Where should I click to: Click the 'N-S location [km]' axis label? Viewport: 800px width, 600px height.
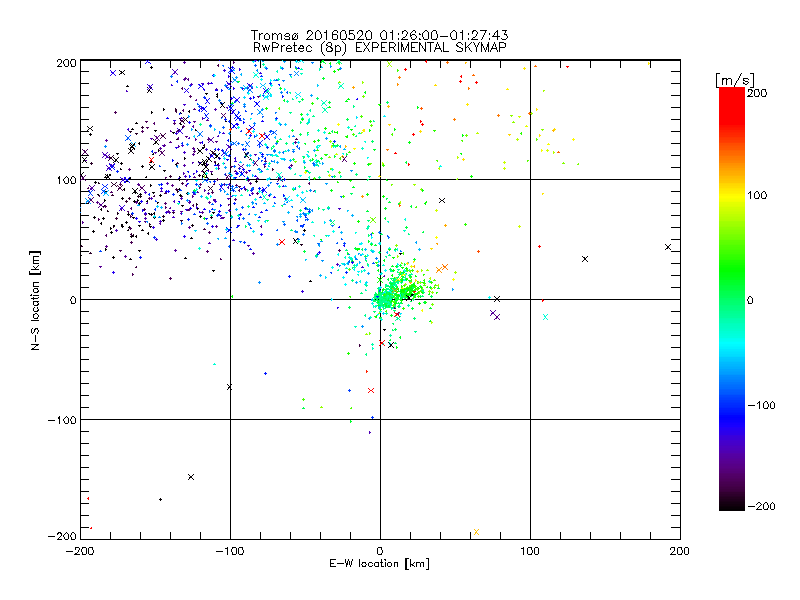click(35, 300)
